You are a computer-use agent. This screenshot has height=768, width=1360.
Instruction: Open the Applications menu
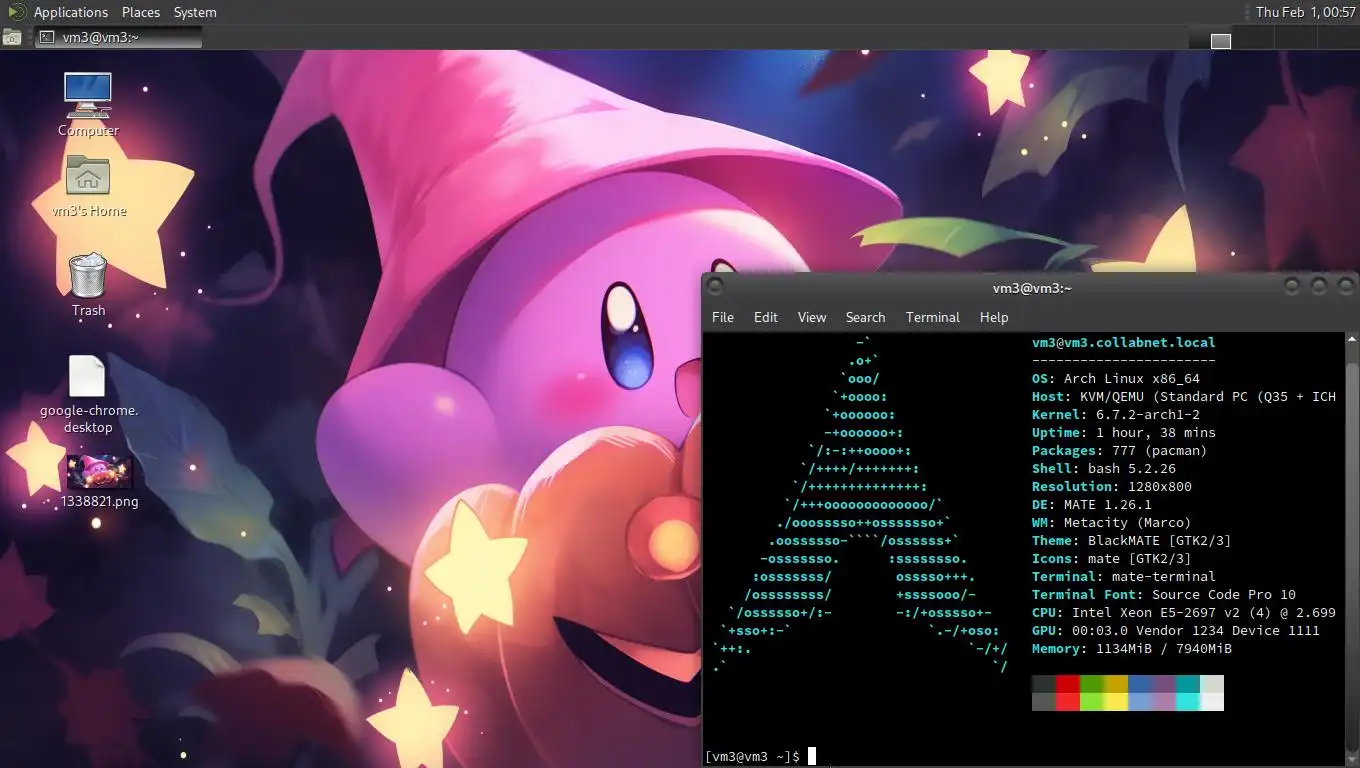point(70,12)
